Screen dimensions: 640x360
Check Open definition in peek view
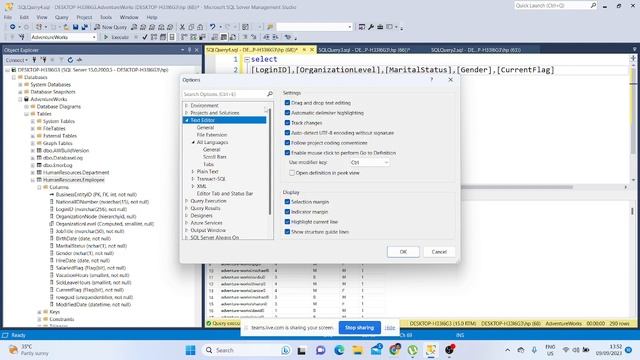coord(292,173)
